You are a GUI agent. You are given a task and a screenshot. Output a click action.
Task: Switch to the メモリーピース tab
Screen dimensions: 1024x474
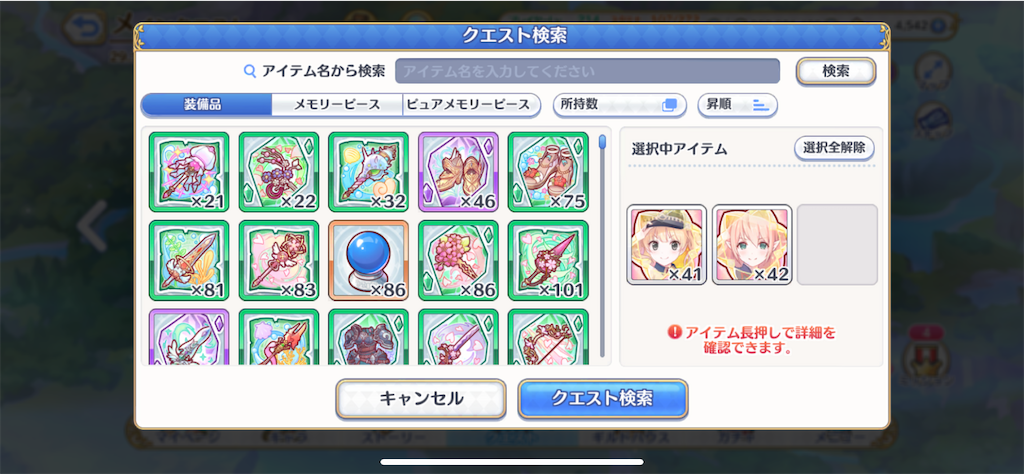tap(337, 105)
